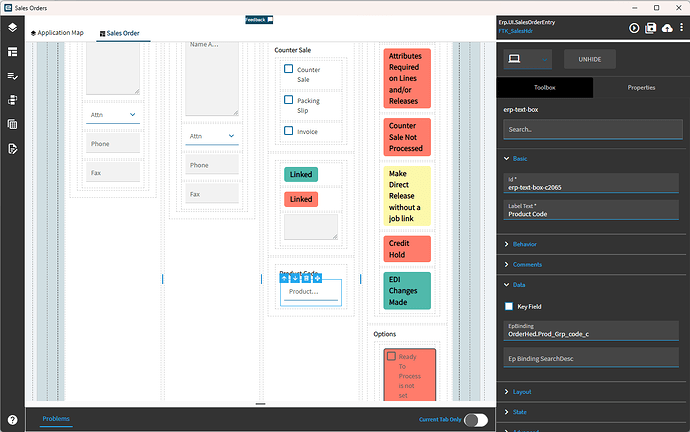Open the first Attn dropdown
The image size is (690, 432).
pyautogui.click(x=113, y=115)
